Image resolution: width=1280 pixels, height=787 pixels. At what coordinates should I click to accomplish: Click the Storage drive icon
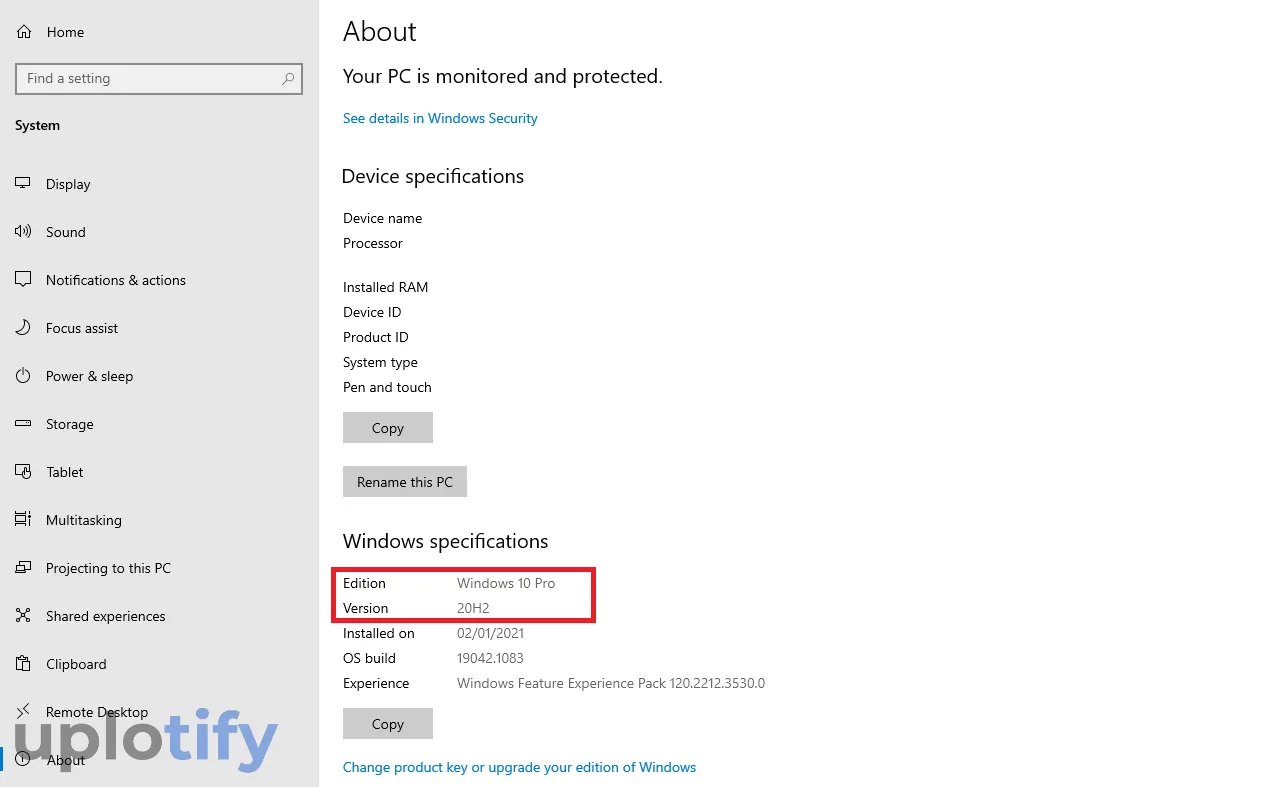(x=23, y=424)
